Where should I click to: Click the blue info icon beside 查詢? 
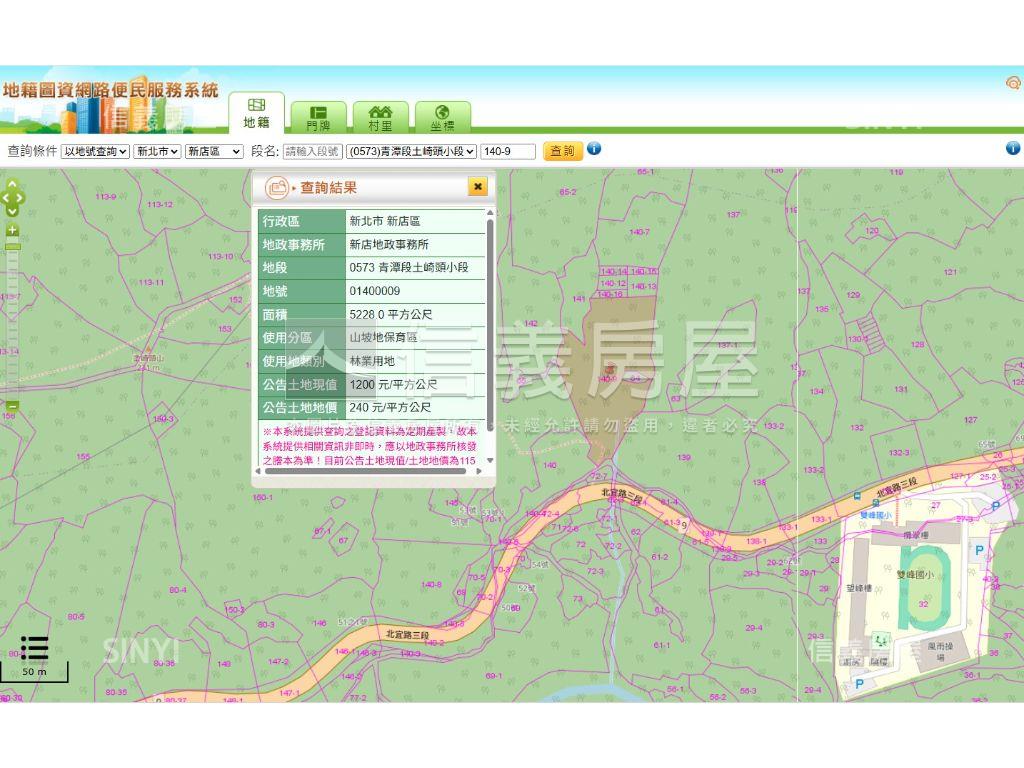[x=594, y=149]
